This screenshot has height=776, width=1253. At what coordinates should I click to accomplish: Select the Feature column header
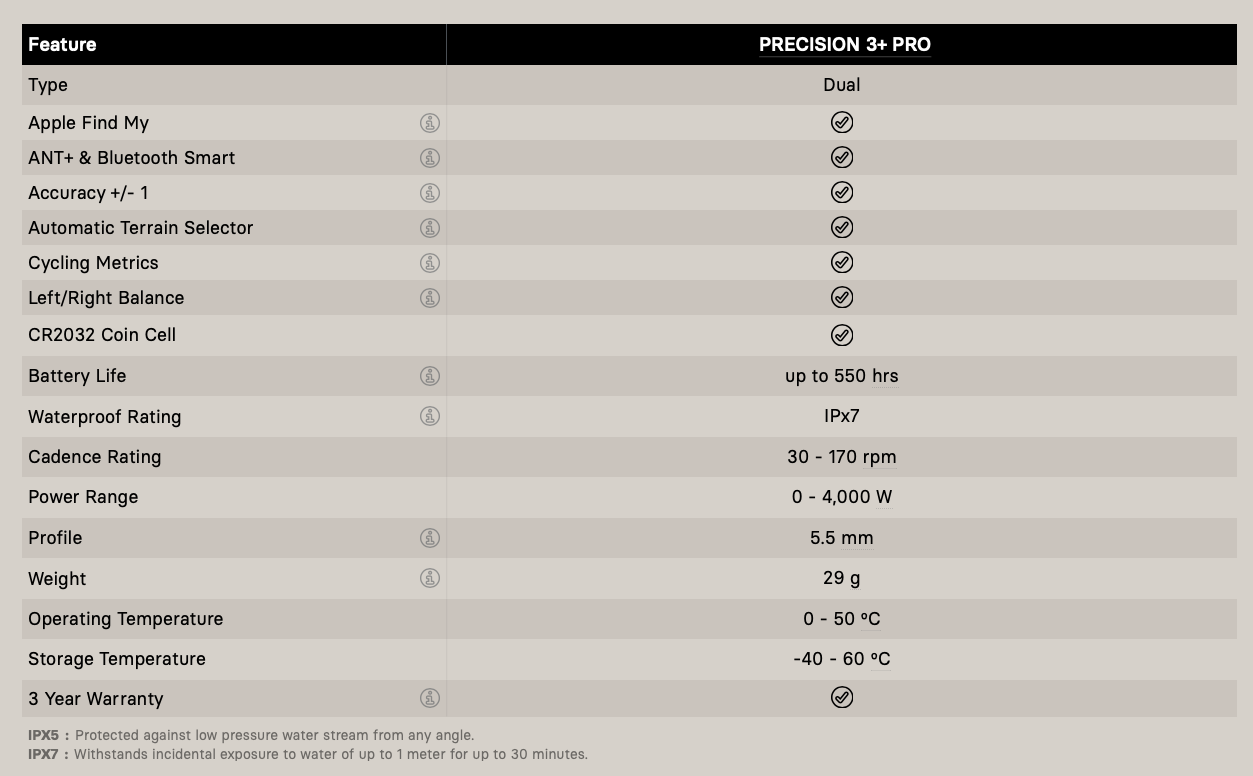(x=62, y=45)
